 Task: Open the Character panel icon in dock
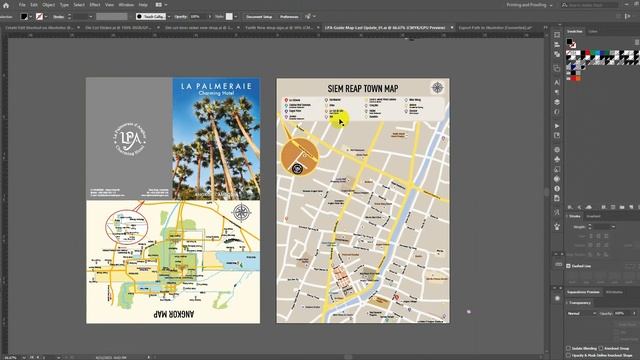coord(557,82)
